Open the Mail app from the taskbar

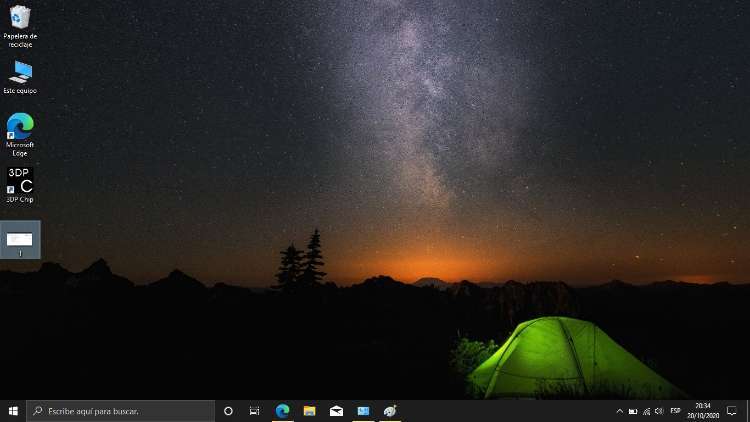coord(337,411)
